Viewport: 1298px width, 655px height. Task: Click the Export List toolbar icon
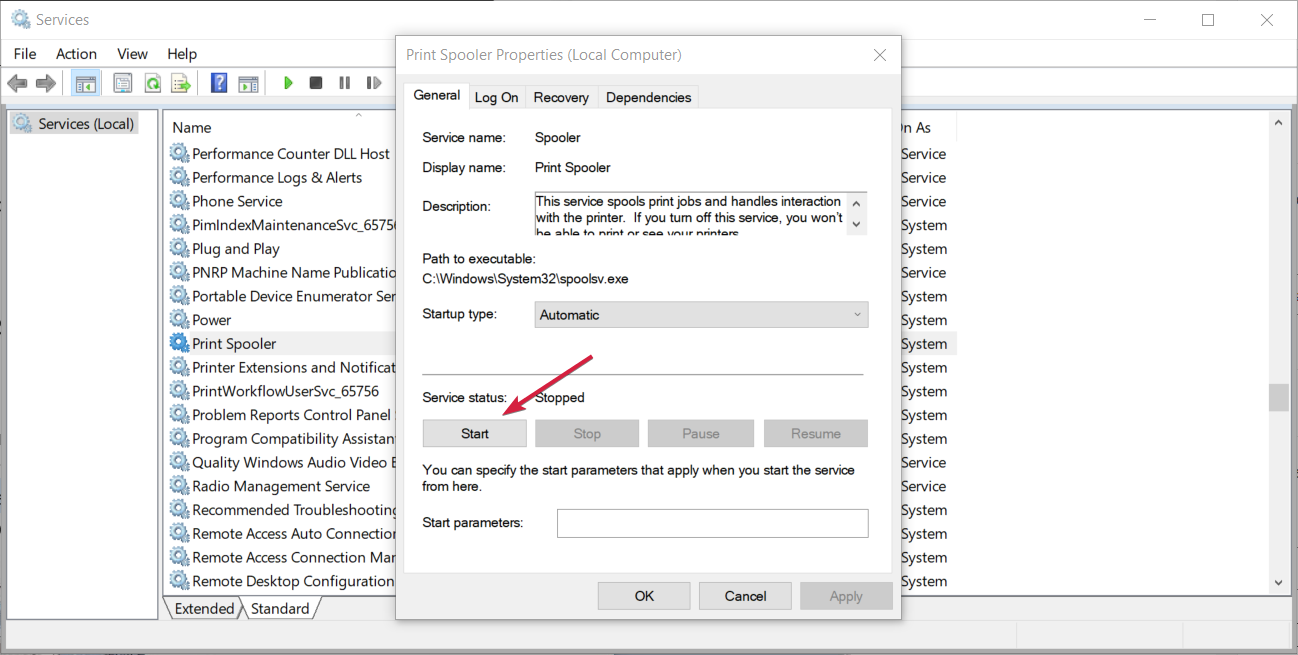tap(181, 83)
